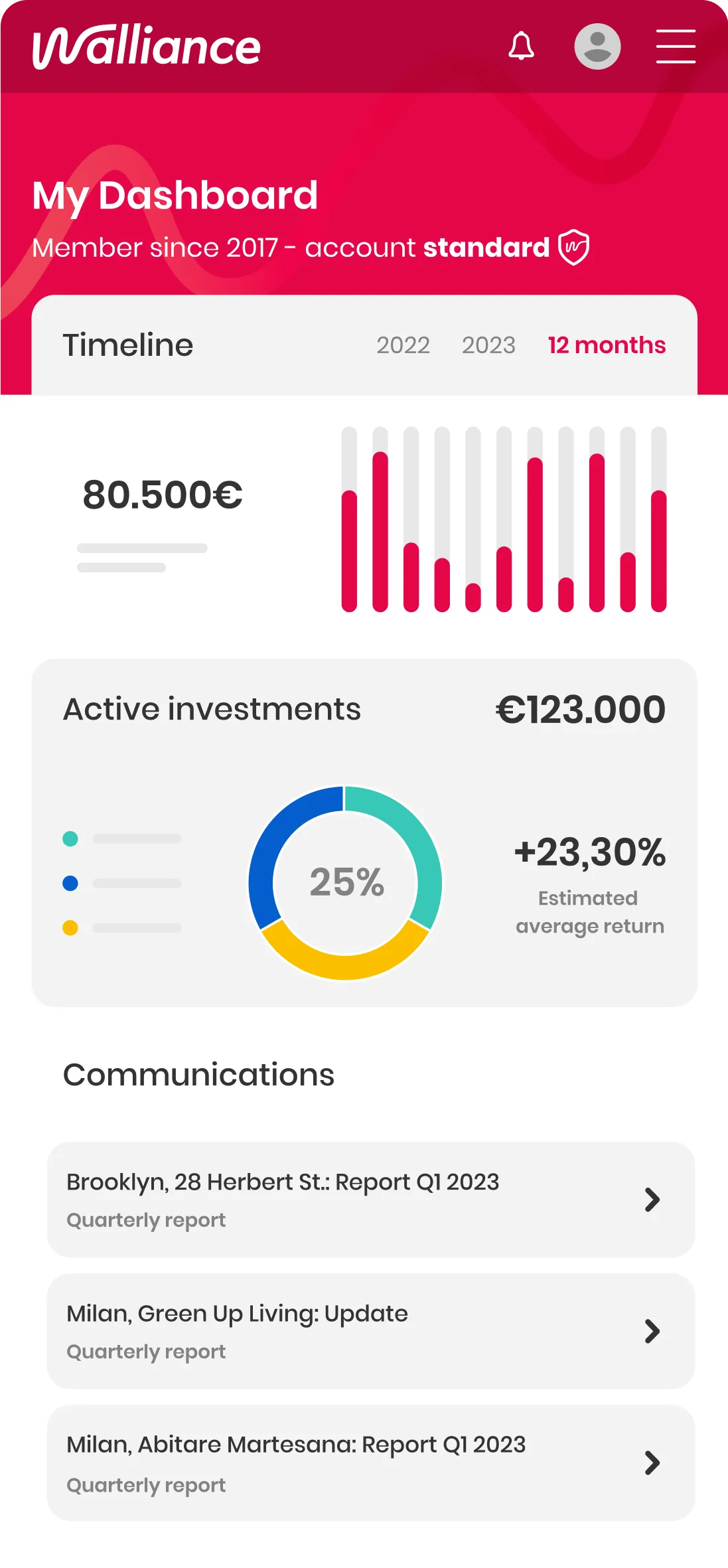Viewport: 728px width, 1568px height.
Task: Switch timeline to 2023
Action: tap(488, 345)
